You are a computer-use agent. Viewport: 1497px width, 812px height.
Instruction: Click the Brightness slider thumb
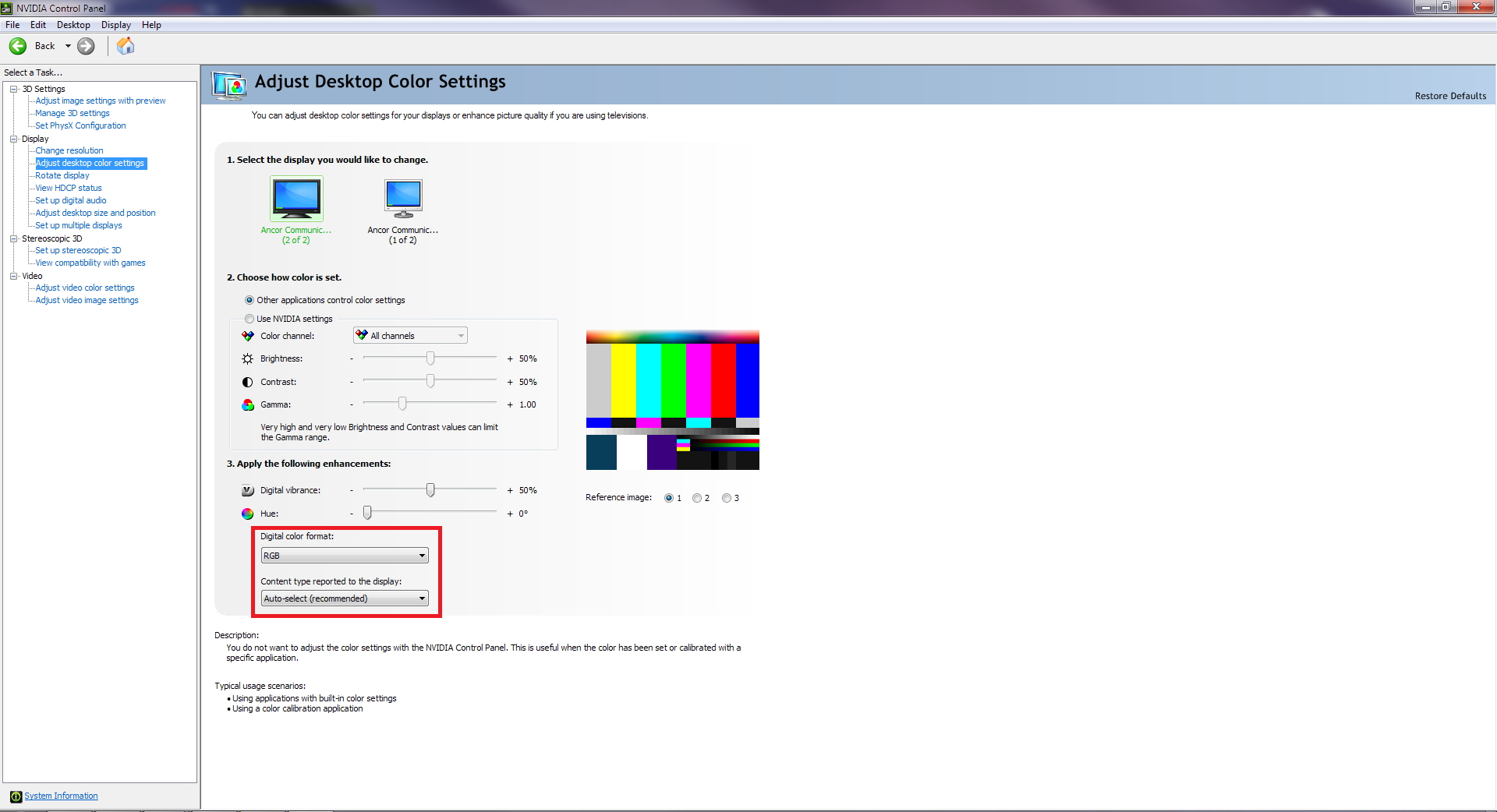pyautogui.click(x=430, y=358)
